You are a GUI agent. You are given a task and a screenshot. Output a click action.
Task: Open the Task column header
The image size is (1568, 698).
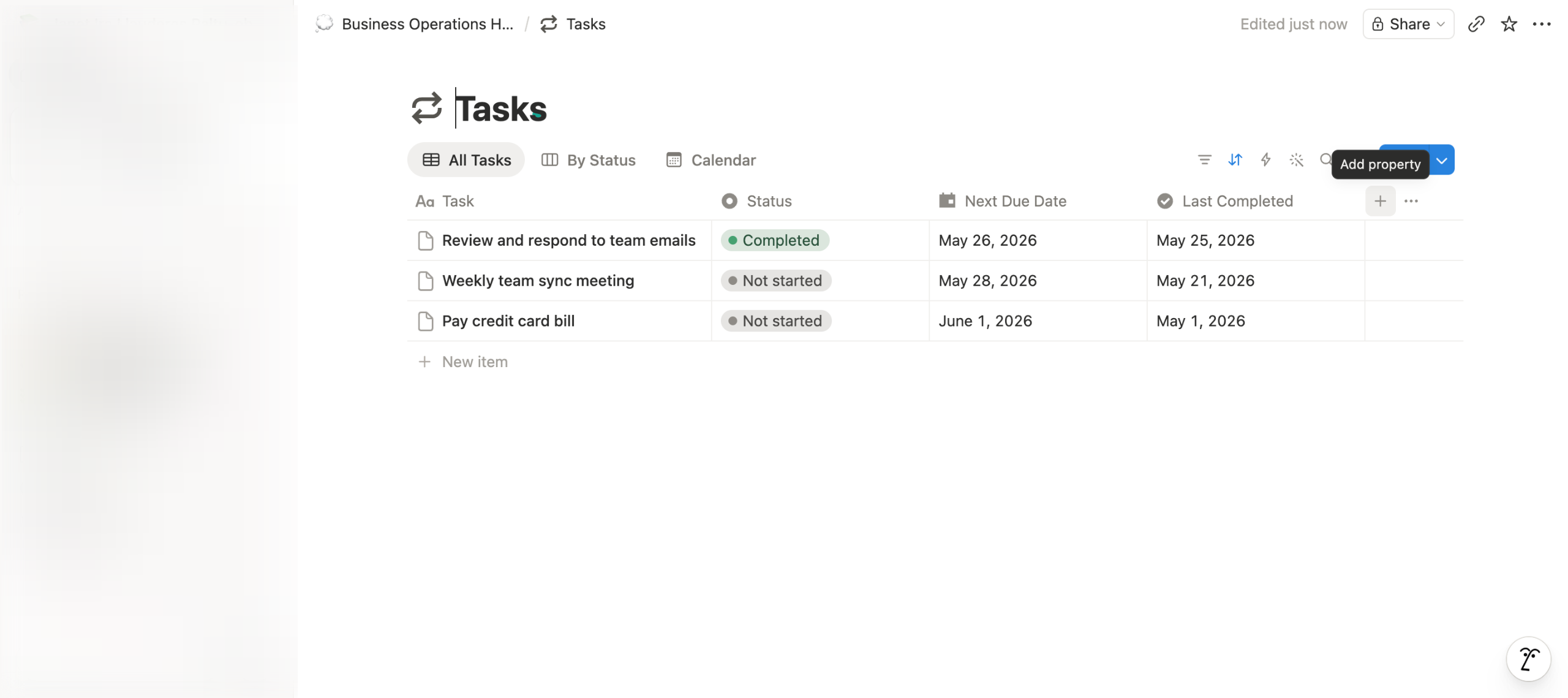(559, 201)
